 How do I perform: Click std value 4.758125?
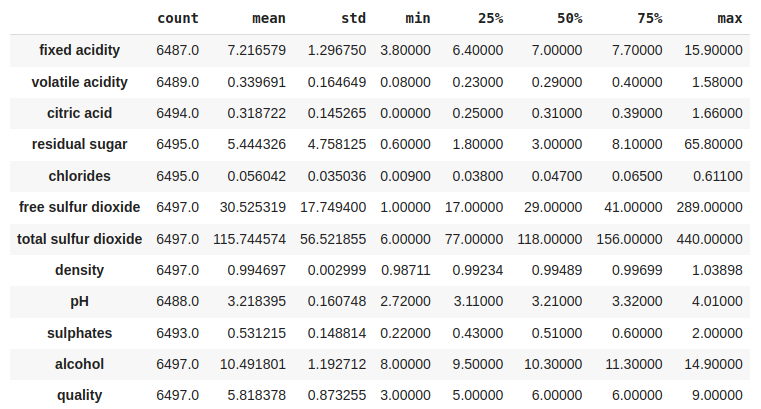(337, 144)
